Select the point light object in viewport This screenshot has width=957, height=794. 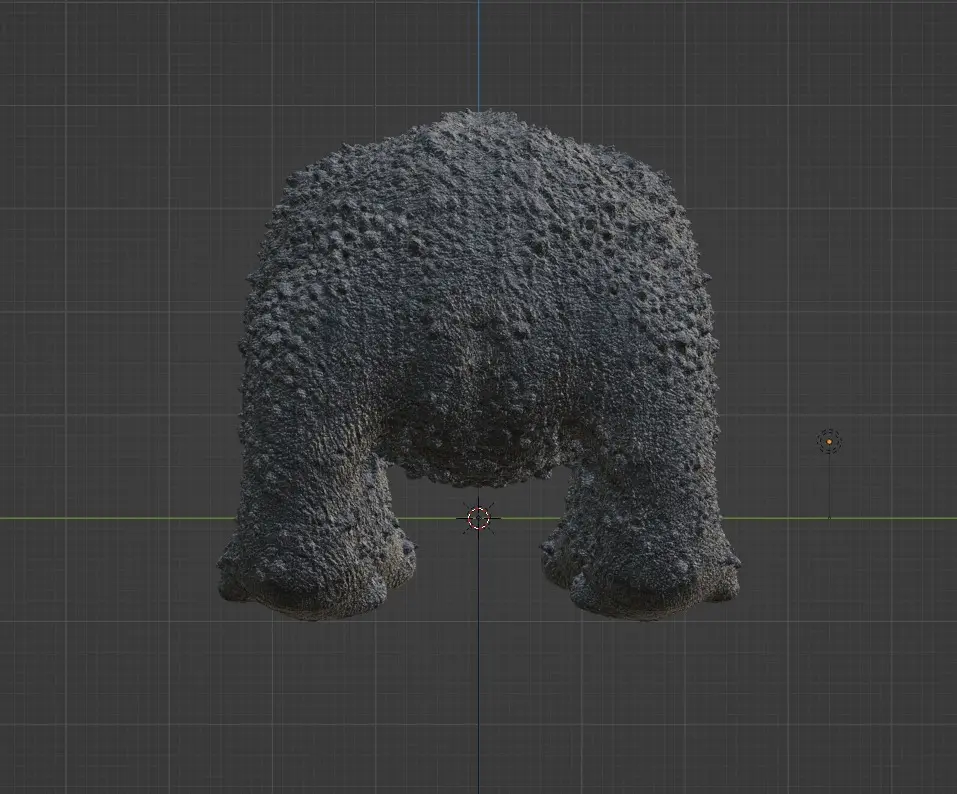point(829,441)
